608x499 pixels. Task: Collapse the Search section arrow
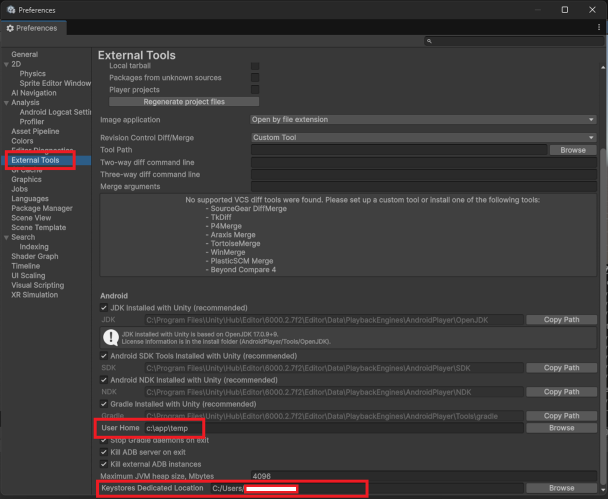click(x=6, y=237)
